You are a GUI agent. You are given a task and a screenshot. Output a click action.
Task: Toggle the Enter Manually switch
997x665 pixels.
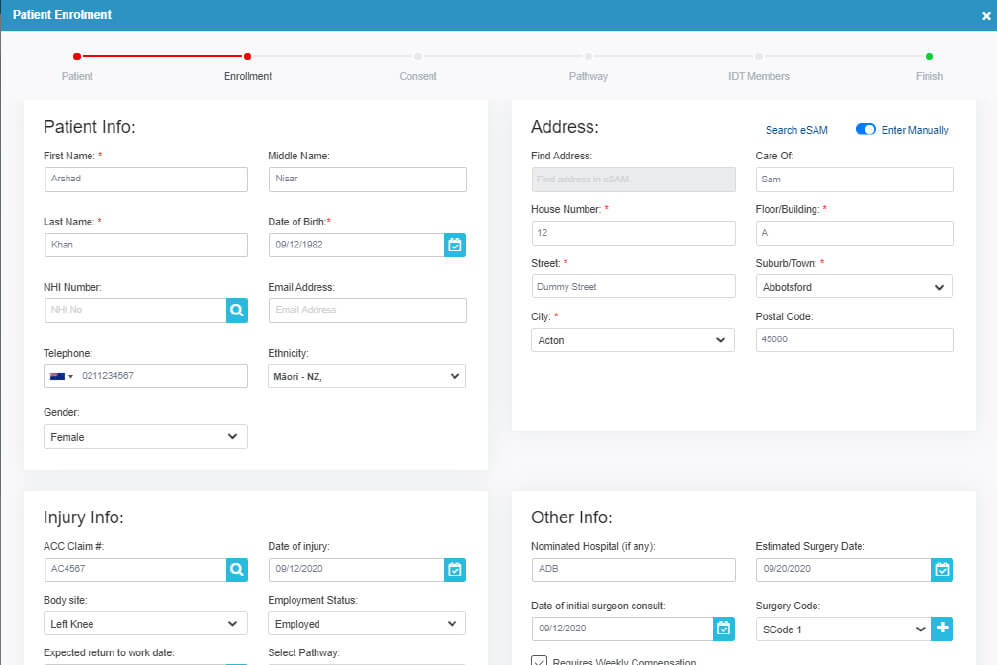[865, 130]
